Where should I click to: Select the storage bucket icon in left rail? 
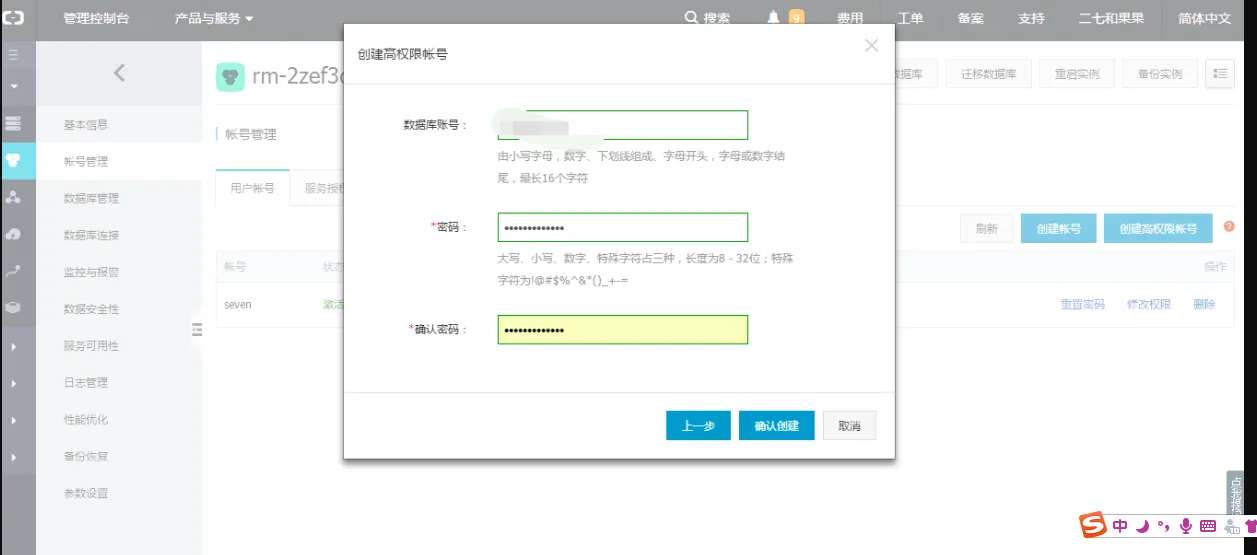13,308
